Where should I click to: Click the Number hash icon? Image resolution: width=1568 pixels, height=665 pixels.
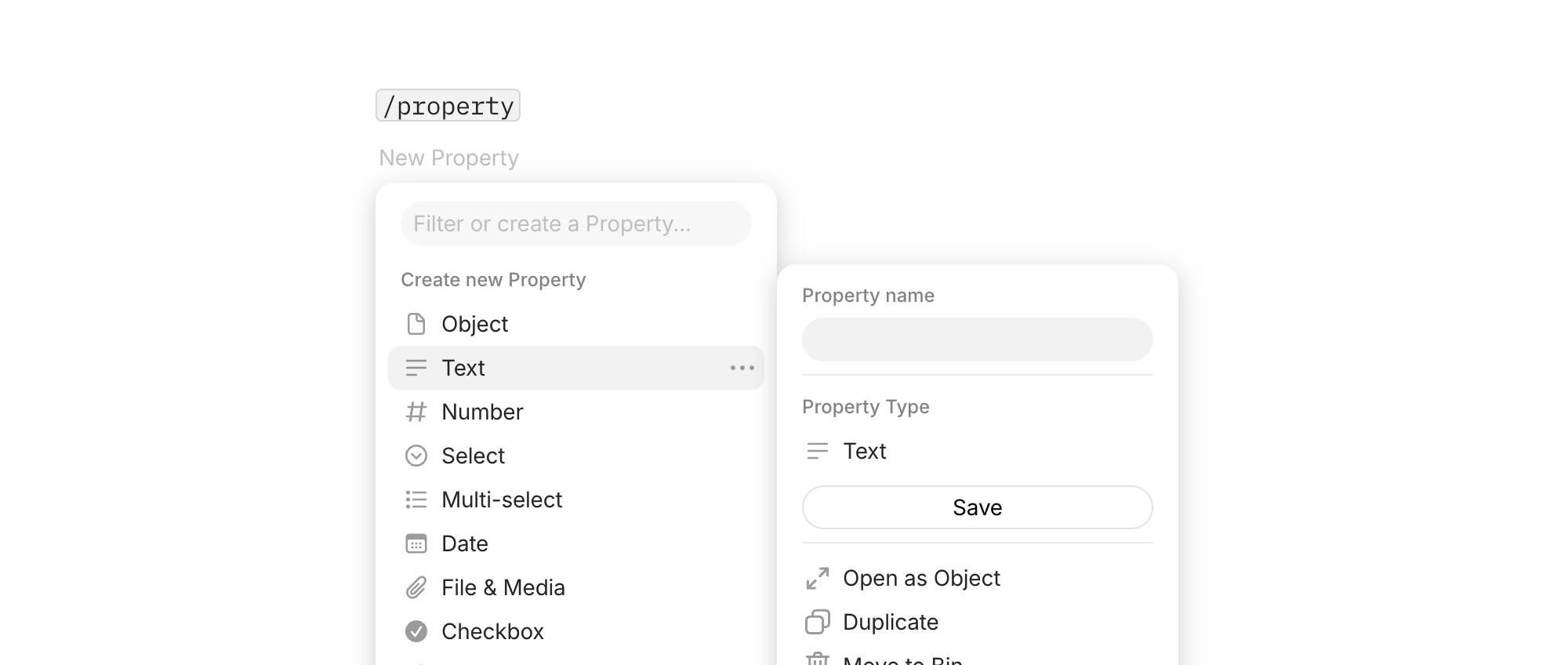pos(416,412)
